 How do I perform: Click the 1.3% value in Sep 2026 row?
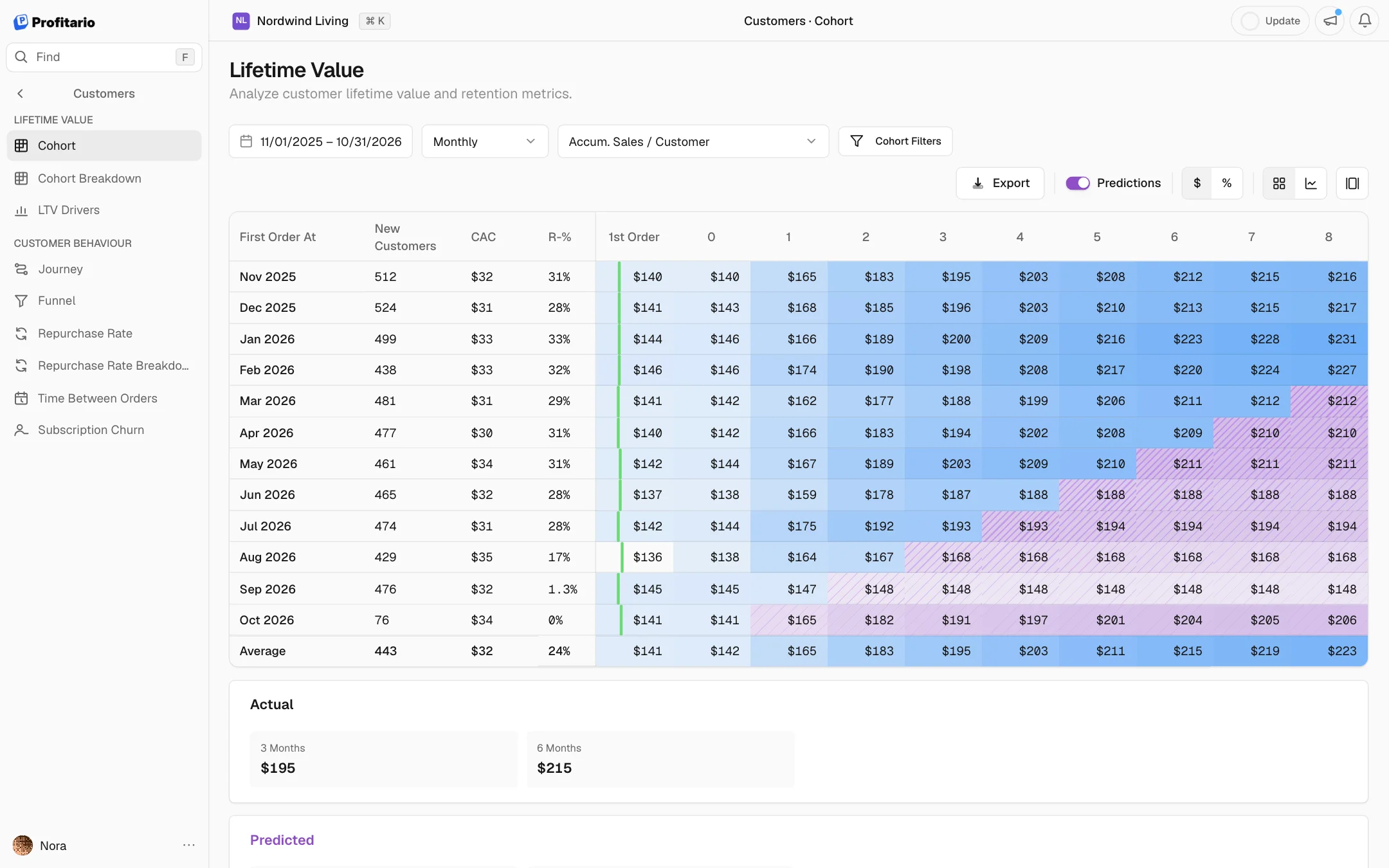563,589
